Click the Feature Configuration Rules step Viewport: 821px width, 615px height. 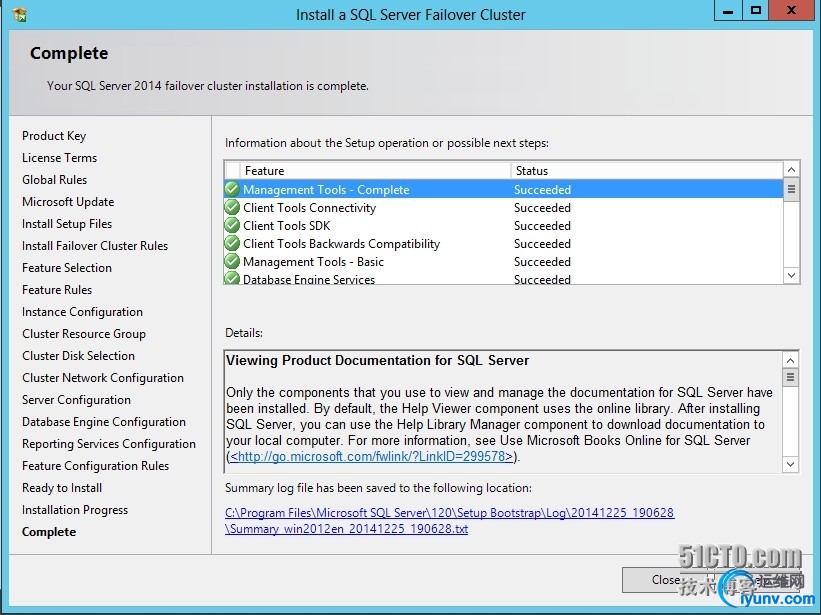tap(95, 465)
